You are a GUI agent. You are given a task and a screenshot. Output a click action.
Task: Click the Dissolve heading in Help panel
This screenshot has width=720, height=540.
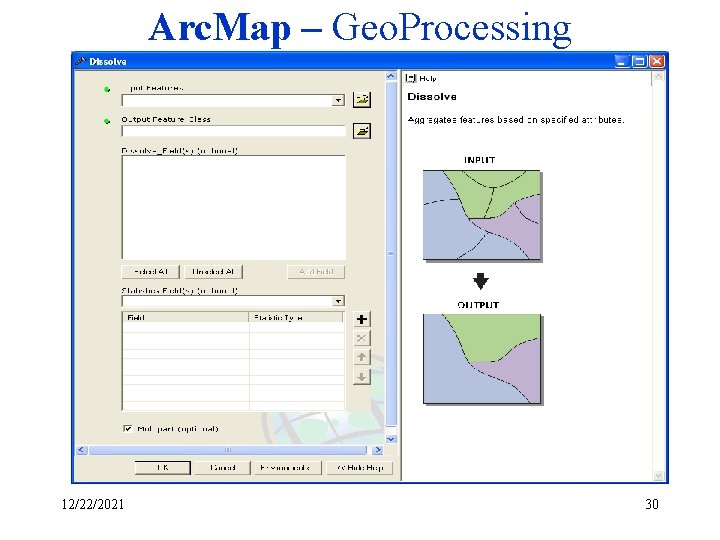coord(432,97)
